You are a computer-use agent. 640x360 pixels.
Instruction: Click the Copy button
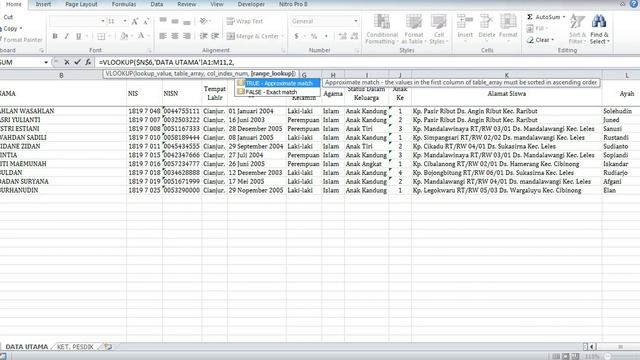pos(11,29)
